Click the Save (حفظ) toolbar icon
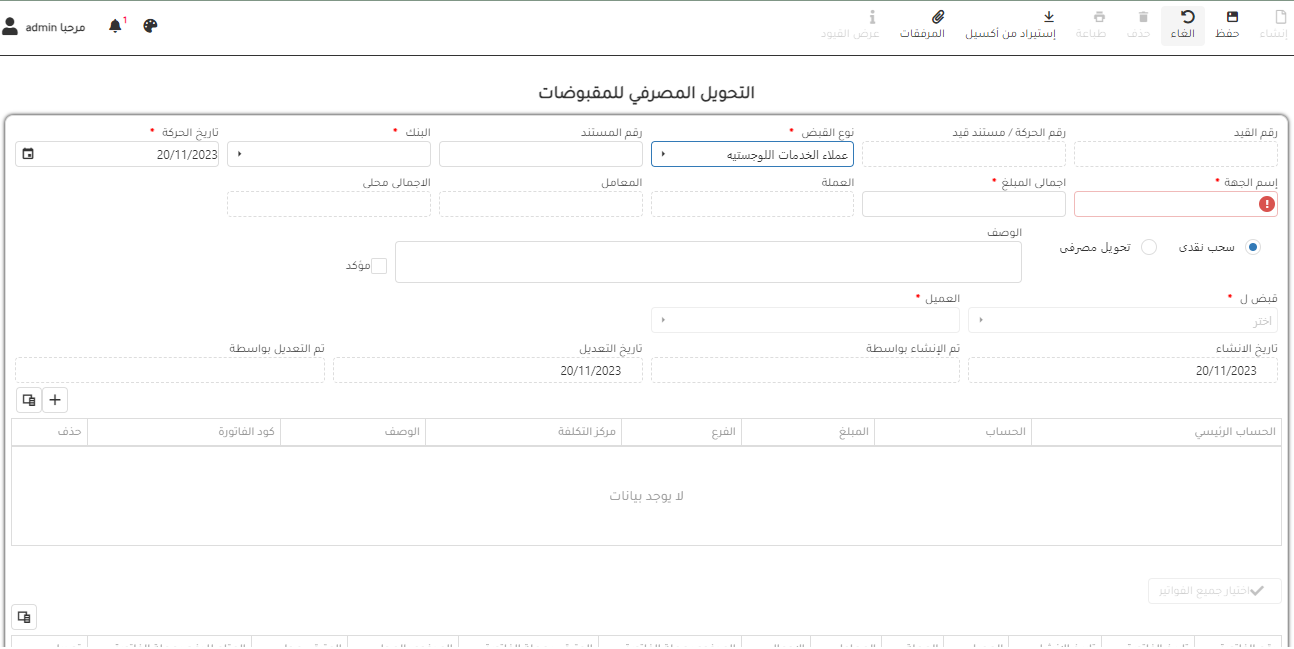The height and width of the screenshot is (649, 1294). click(x=1232, y=17)
